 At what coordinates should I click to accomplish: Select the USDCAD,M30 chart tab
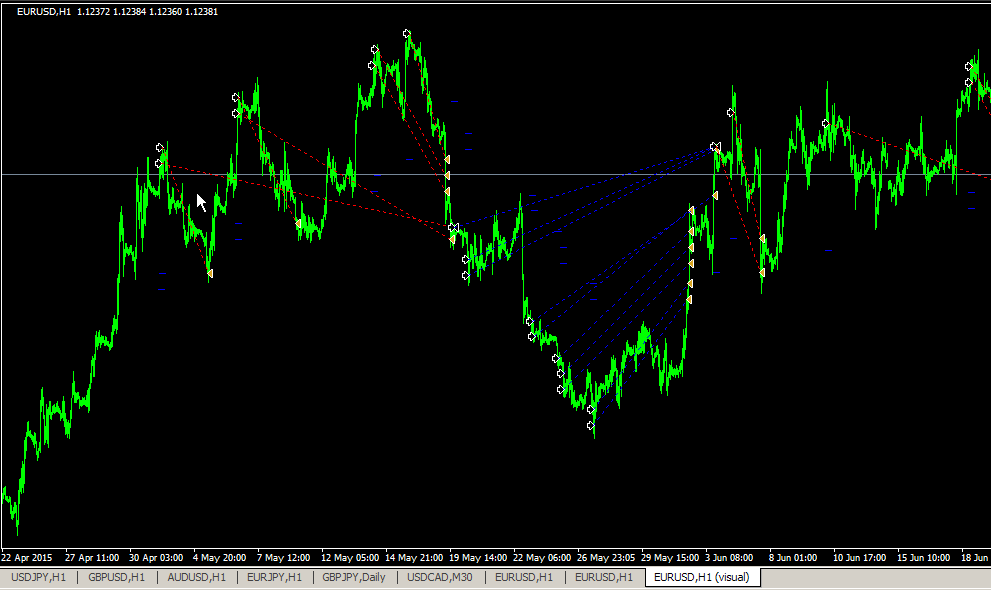click(x=440, y=577)
